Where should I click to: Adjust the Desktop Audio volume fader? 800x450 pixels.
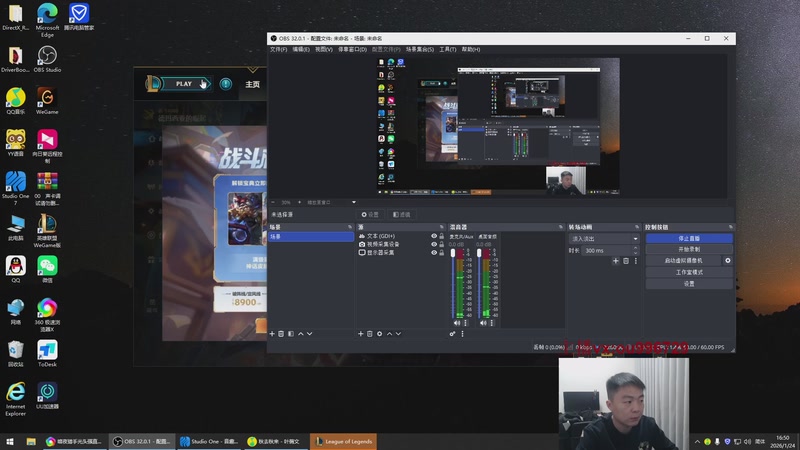tap(479, 254)
